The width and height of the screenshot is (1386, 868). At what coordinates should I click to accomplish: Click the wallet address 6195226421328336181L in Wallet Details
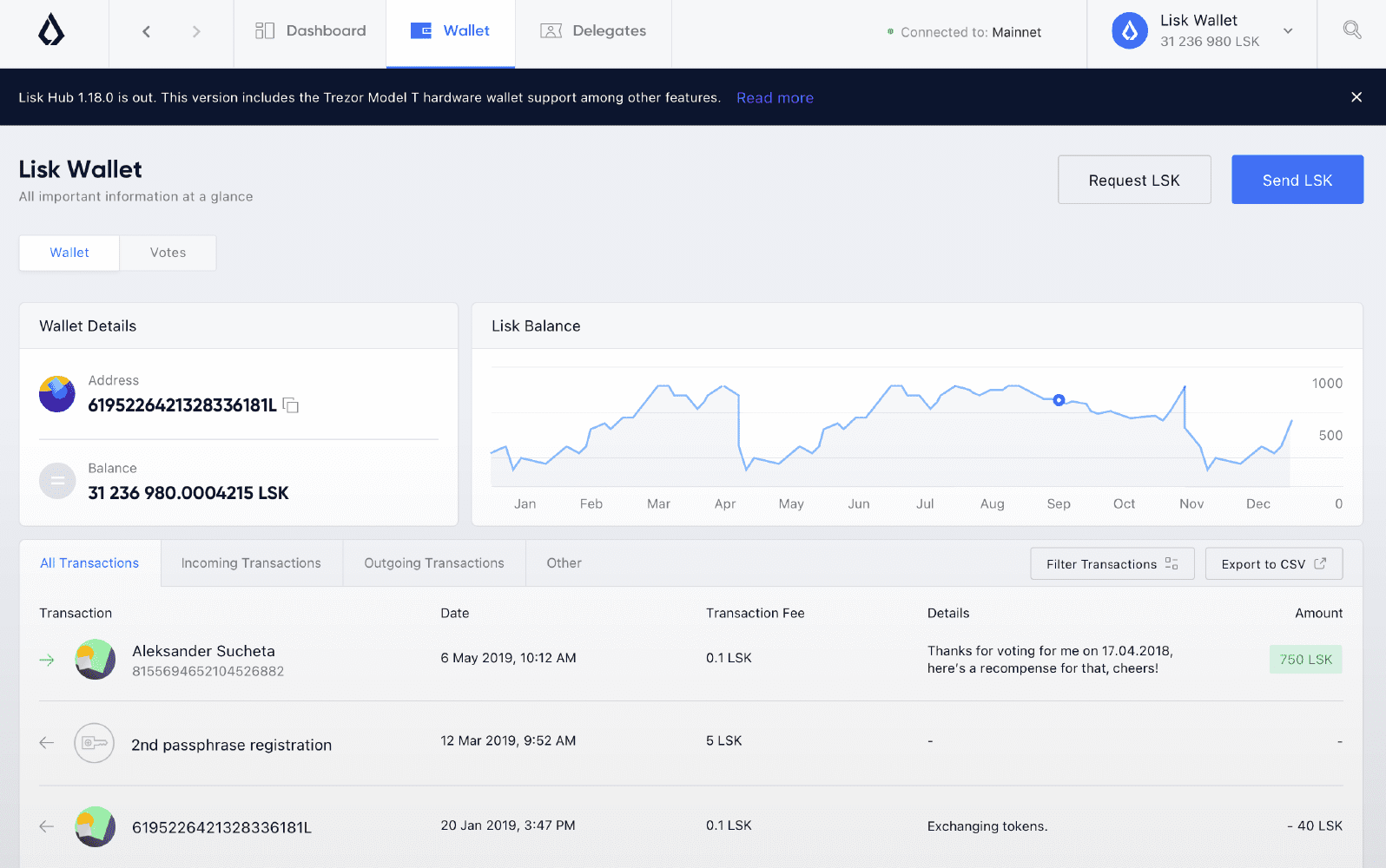[x=182, y=405]
